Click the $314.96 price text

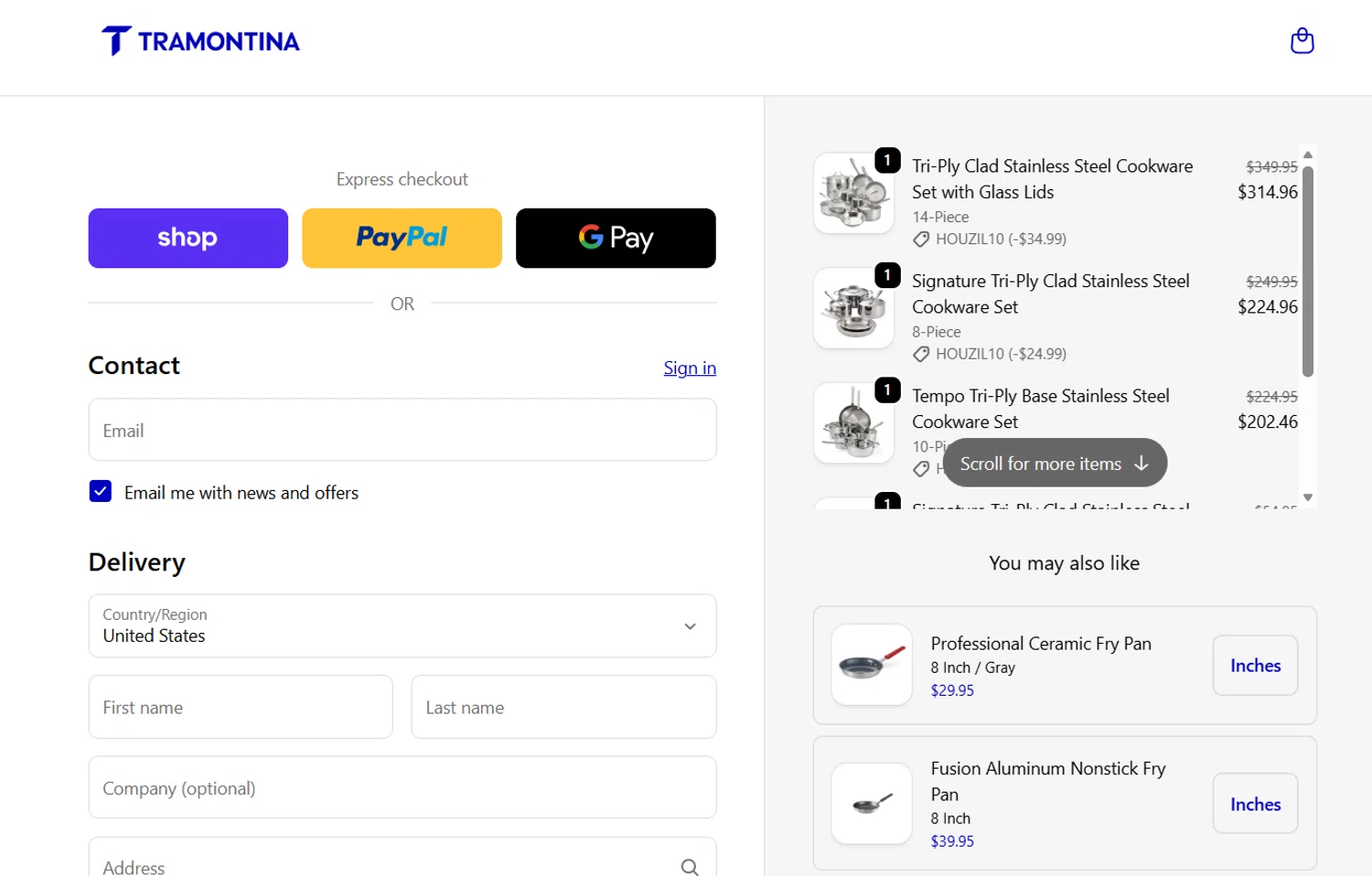[1268, 192]
